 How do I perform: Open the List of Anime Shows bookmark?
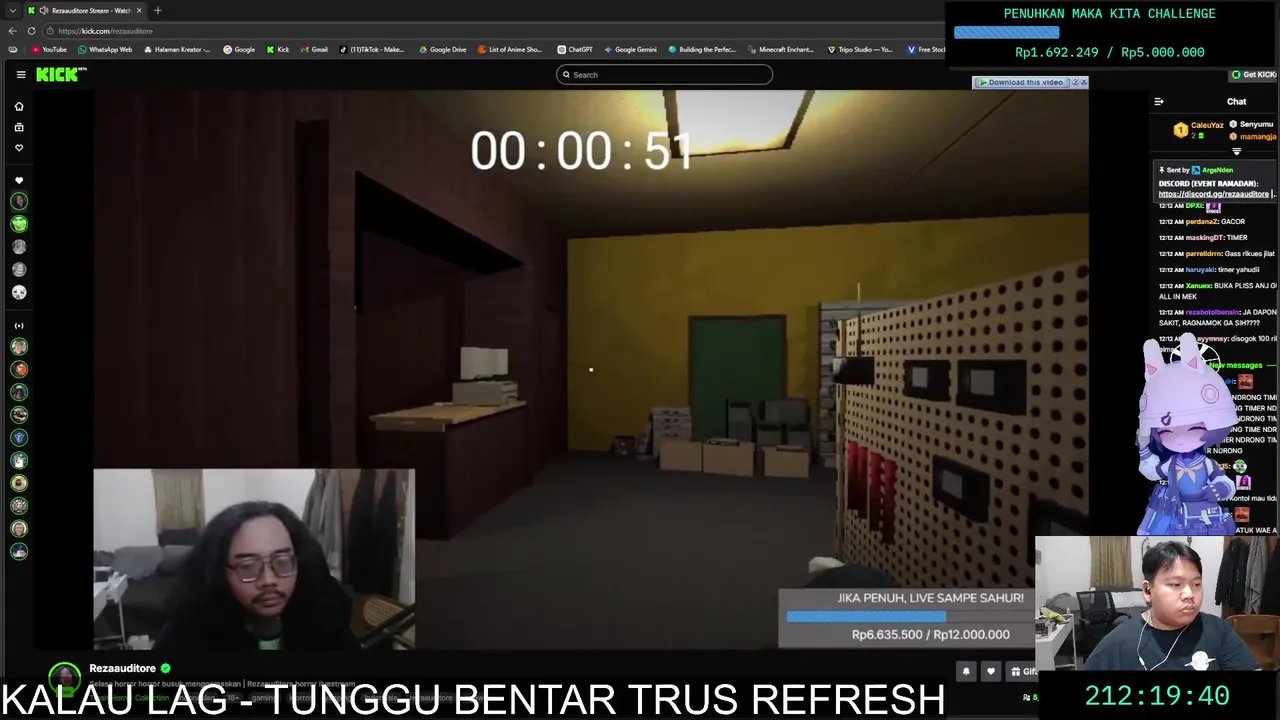[x=510, y=49]
